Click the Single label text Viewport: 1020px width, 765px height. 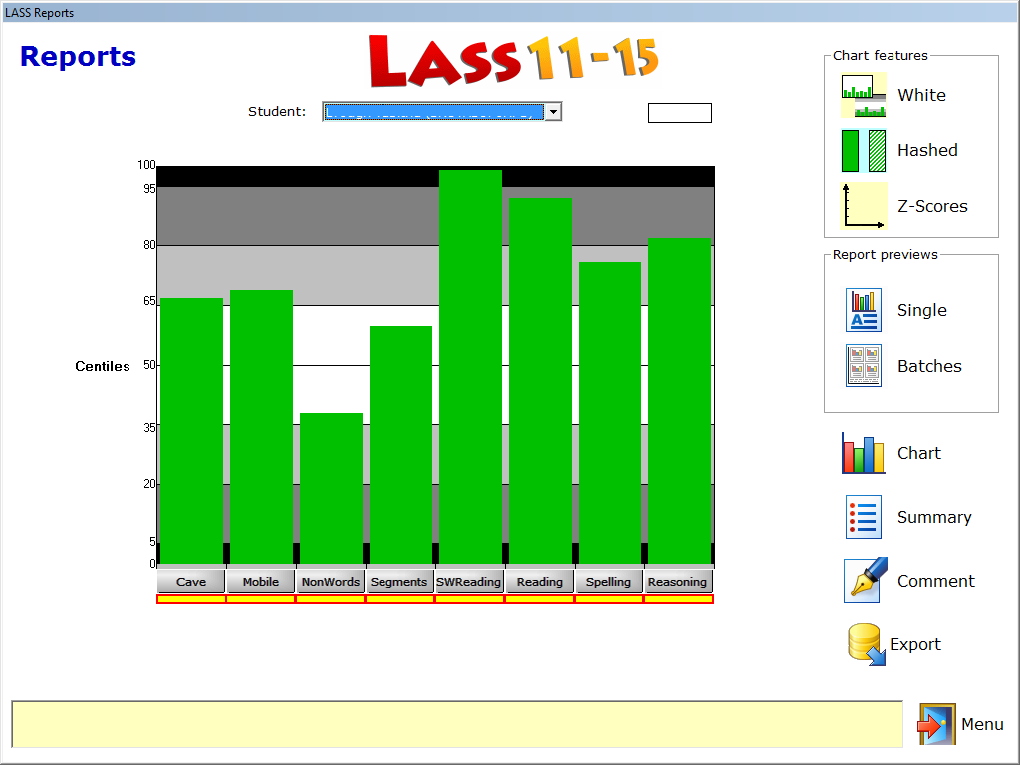click(922, 310)
